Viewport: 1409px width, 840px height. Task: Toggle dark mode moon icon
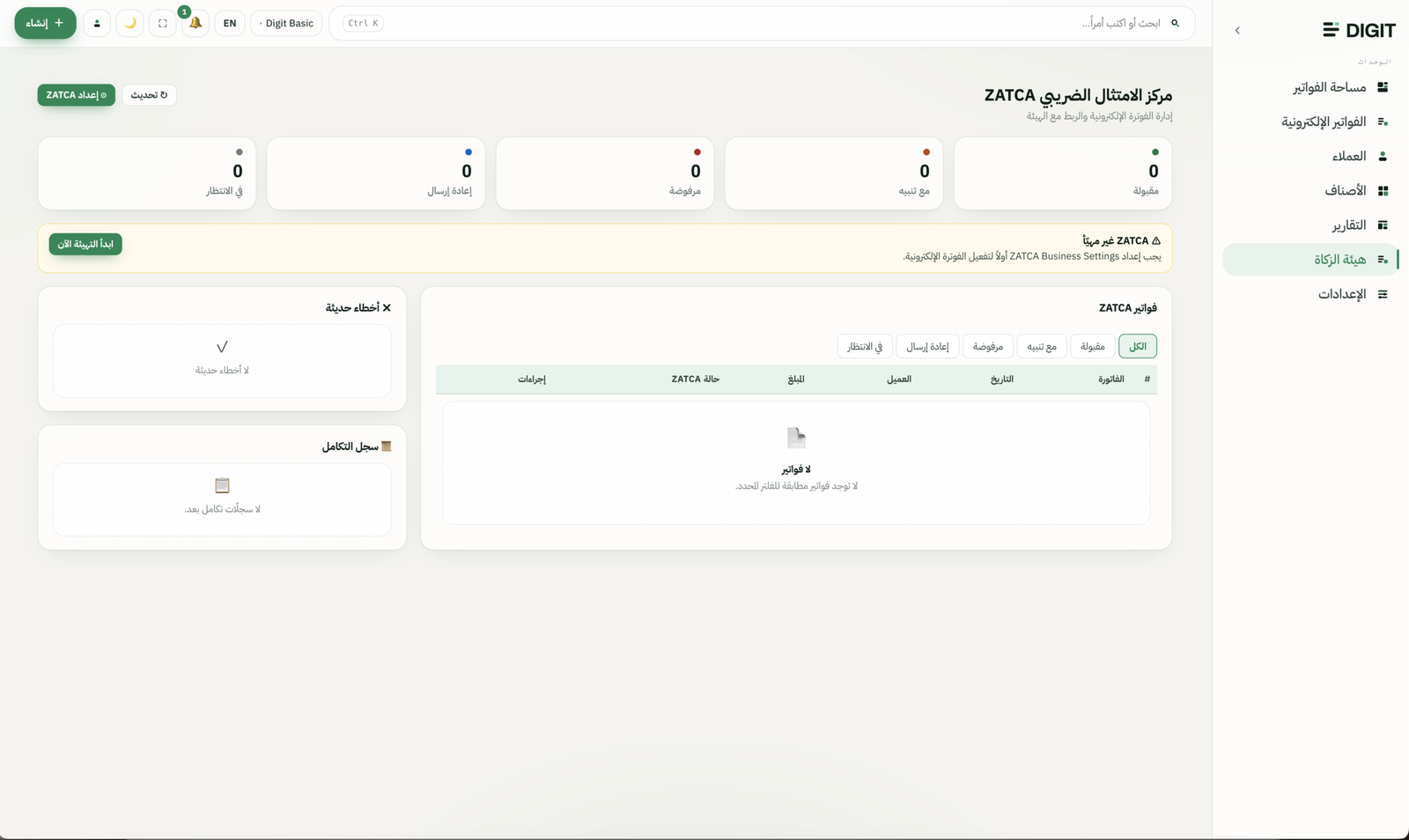click(x=130, y=23)
